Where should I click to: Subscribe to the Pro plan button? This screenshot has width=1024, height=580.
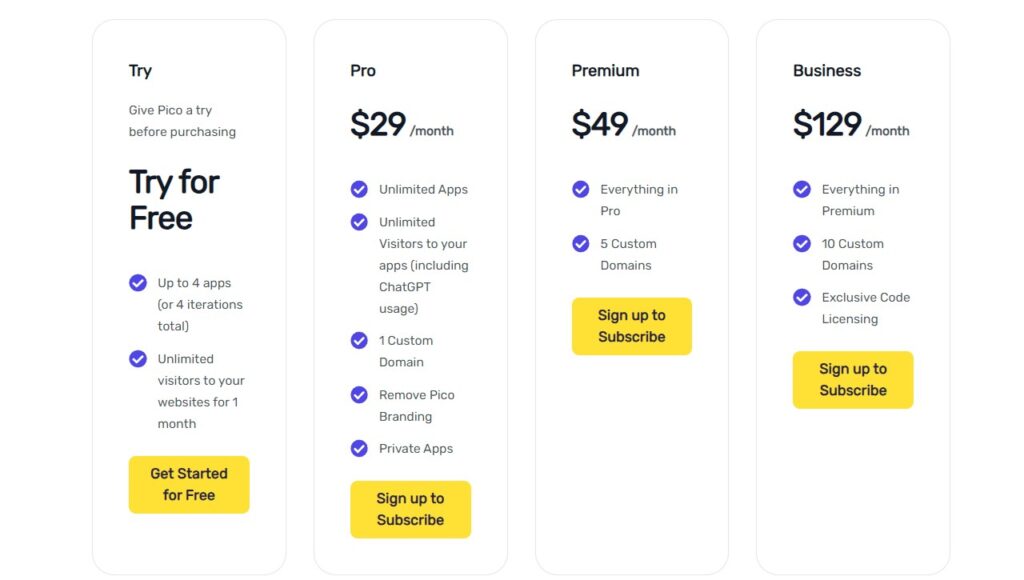(410, 509)
